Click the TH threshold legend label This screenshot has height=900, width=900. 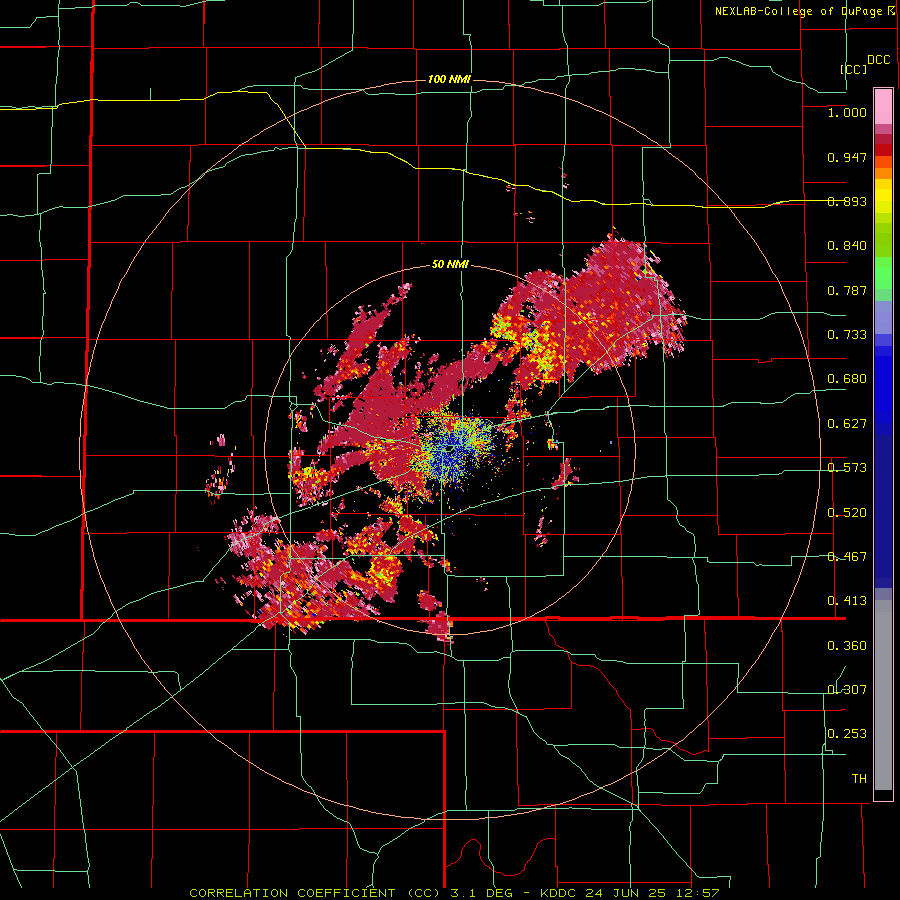point(859,779)
